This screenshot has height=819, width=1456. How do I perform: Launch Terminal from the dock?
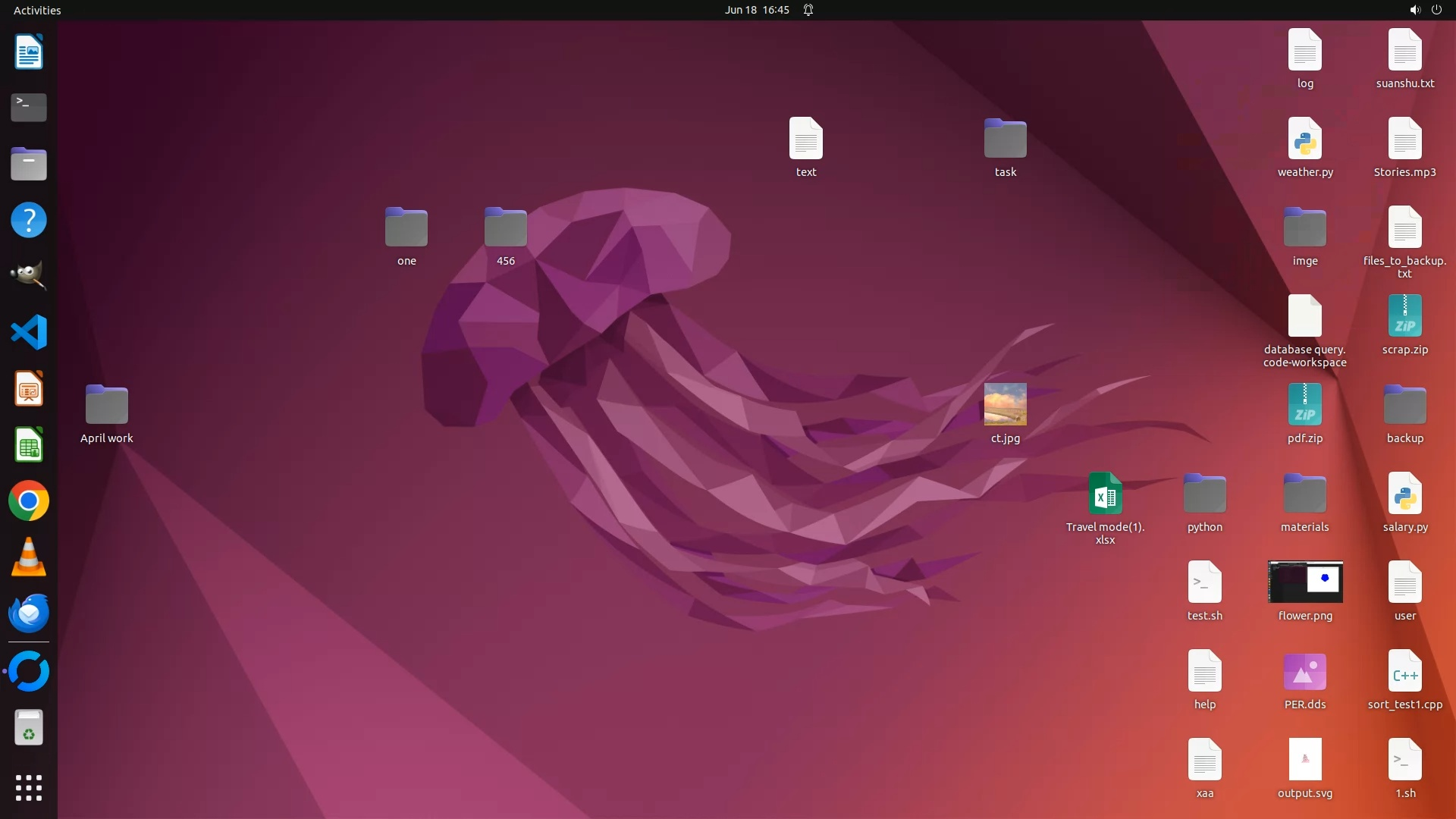[29, 108]
